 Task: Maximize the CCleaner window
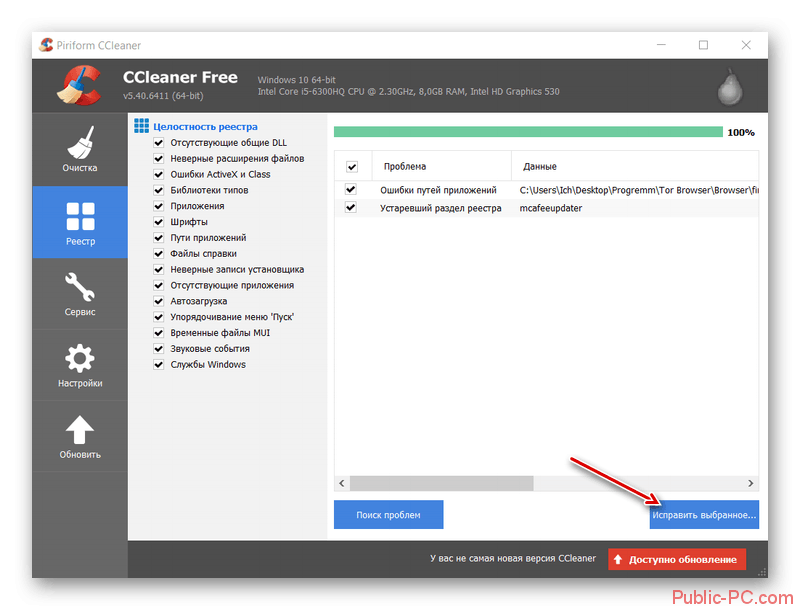coord(704,45)
